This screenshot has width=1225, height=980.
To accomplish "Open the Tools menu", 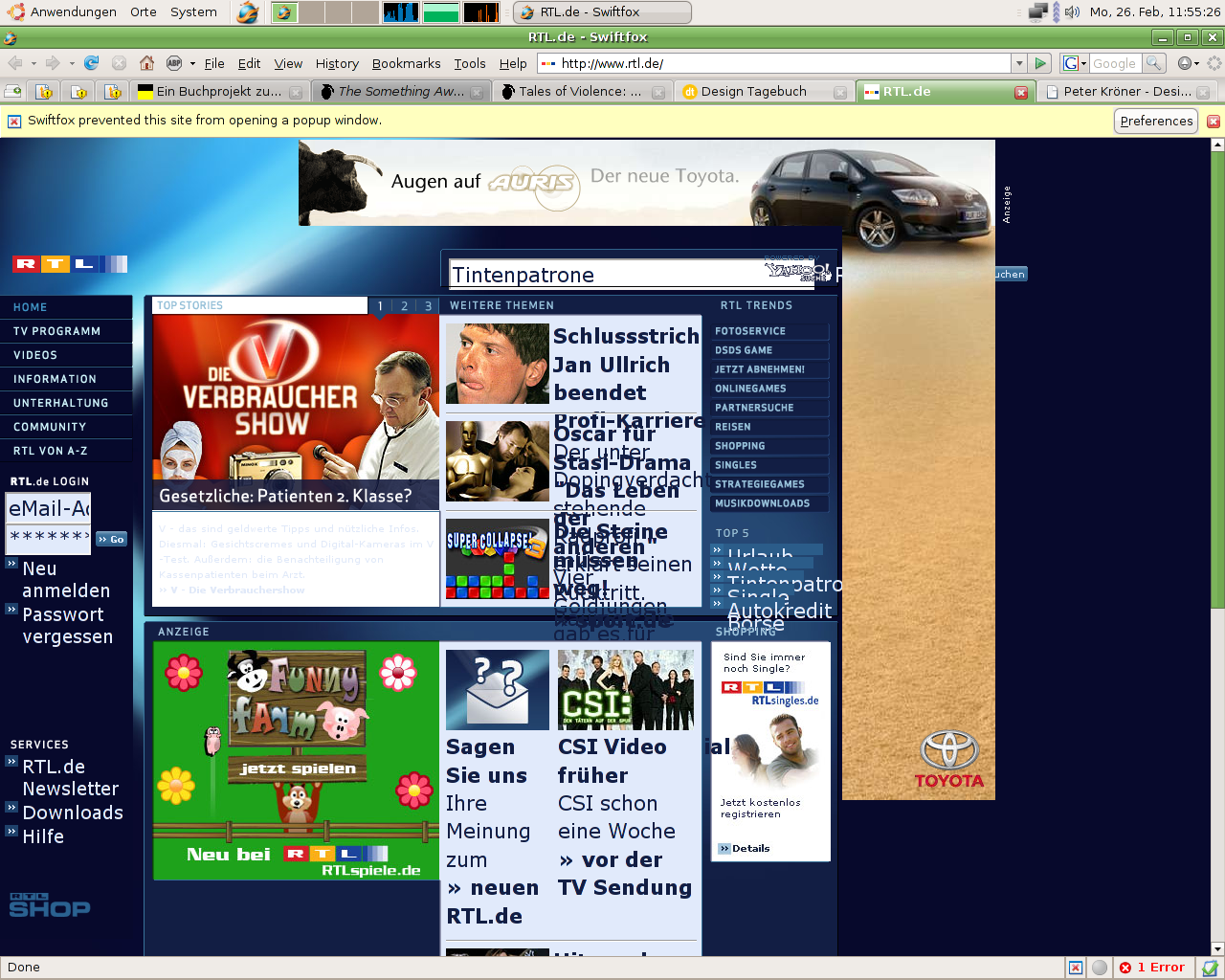I will (470, 63).
